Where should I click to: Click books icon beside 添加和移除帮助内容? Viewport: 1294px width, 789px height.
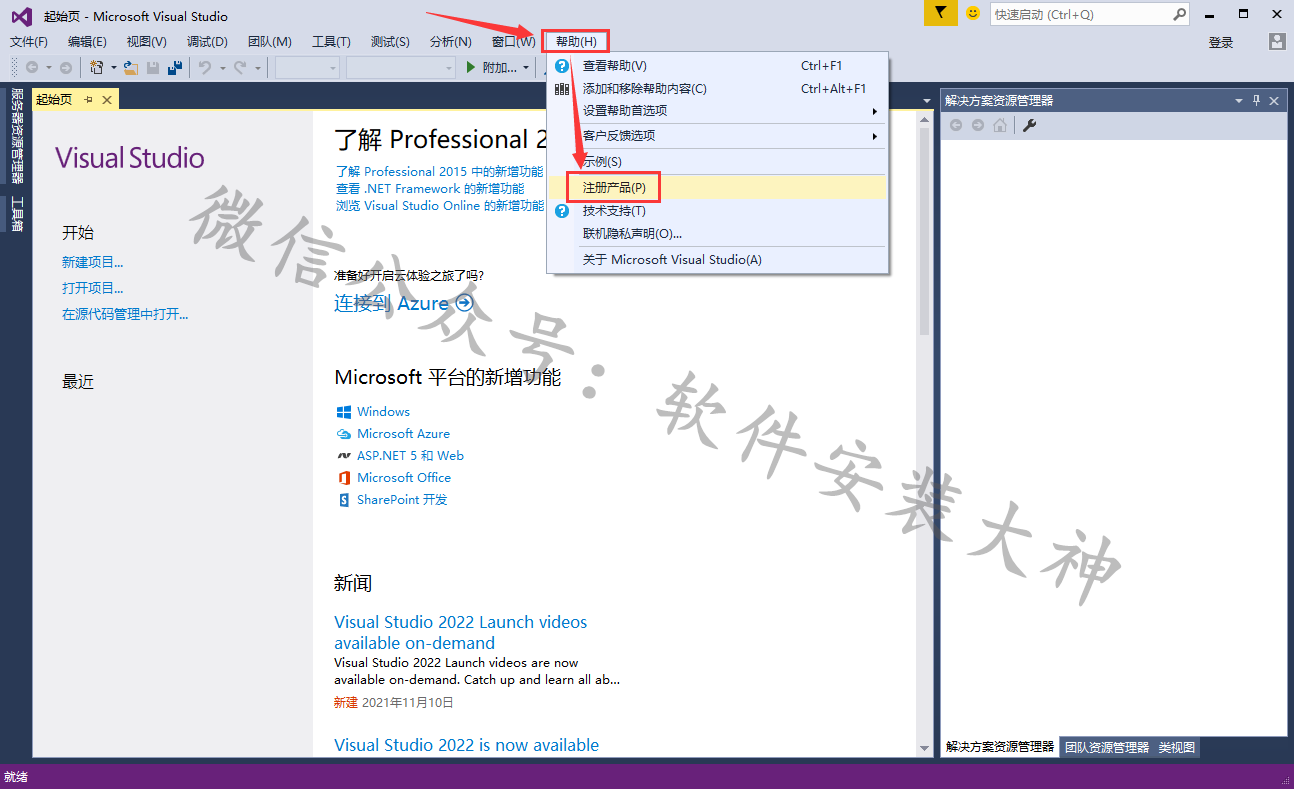562,88
